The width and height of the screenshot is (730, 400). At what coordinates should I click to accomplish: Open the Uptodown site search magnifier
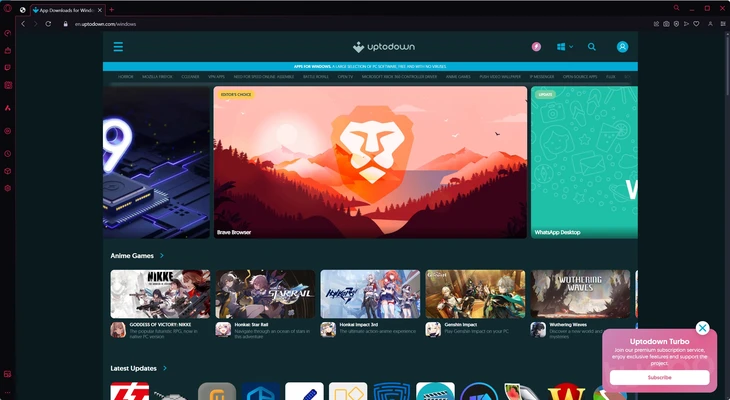tap(592, 47)
